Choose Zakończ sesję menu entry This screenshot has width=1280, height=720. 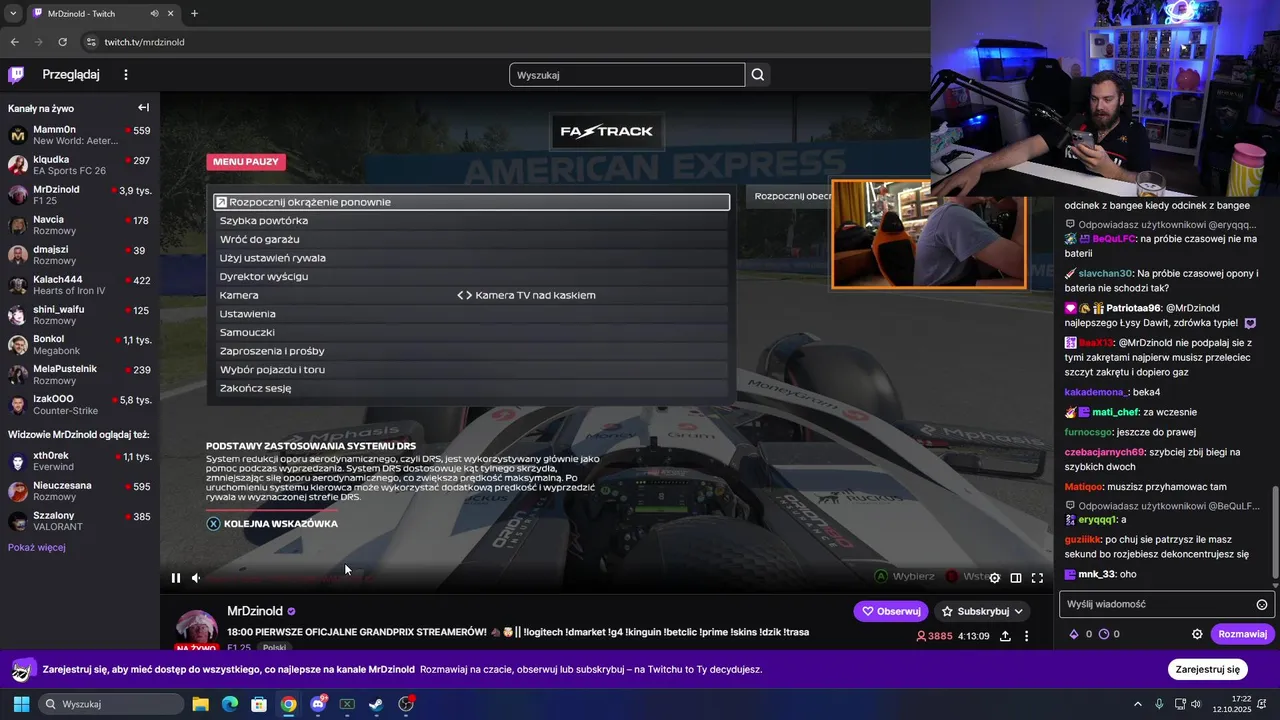[x=472, y=388]
